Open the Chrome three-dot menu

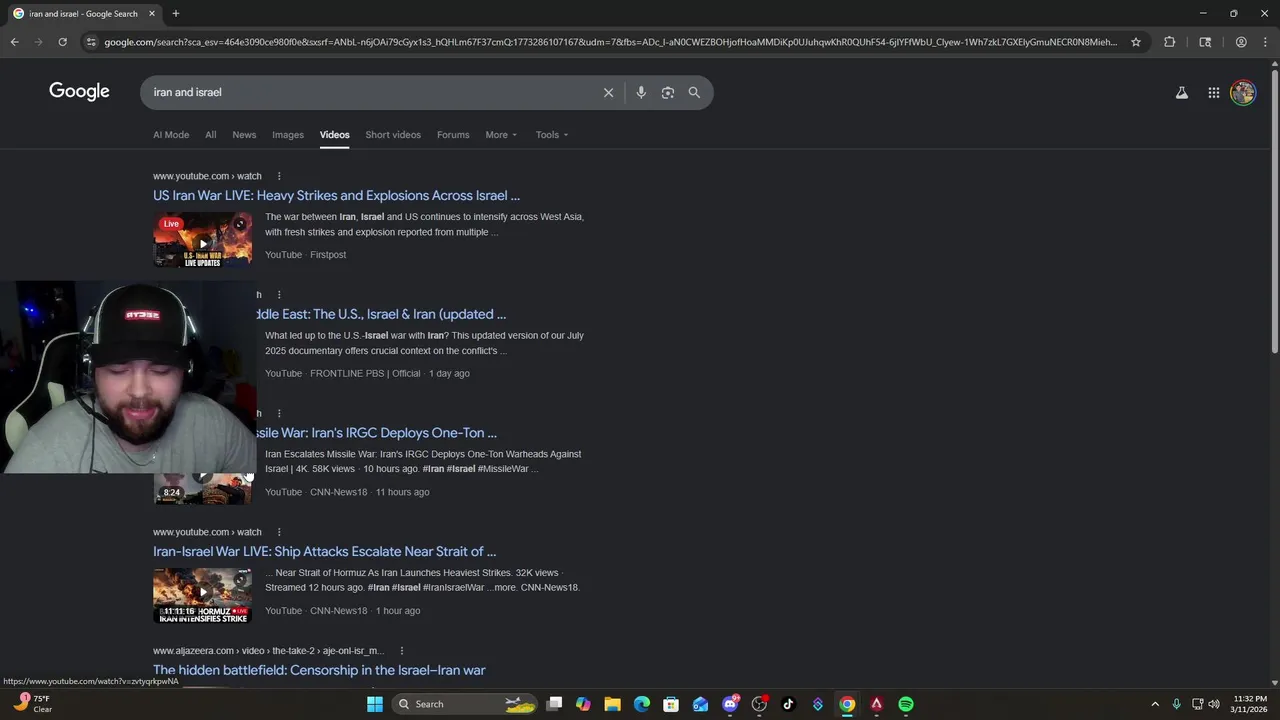coord(1265,42)
